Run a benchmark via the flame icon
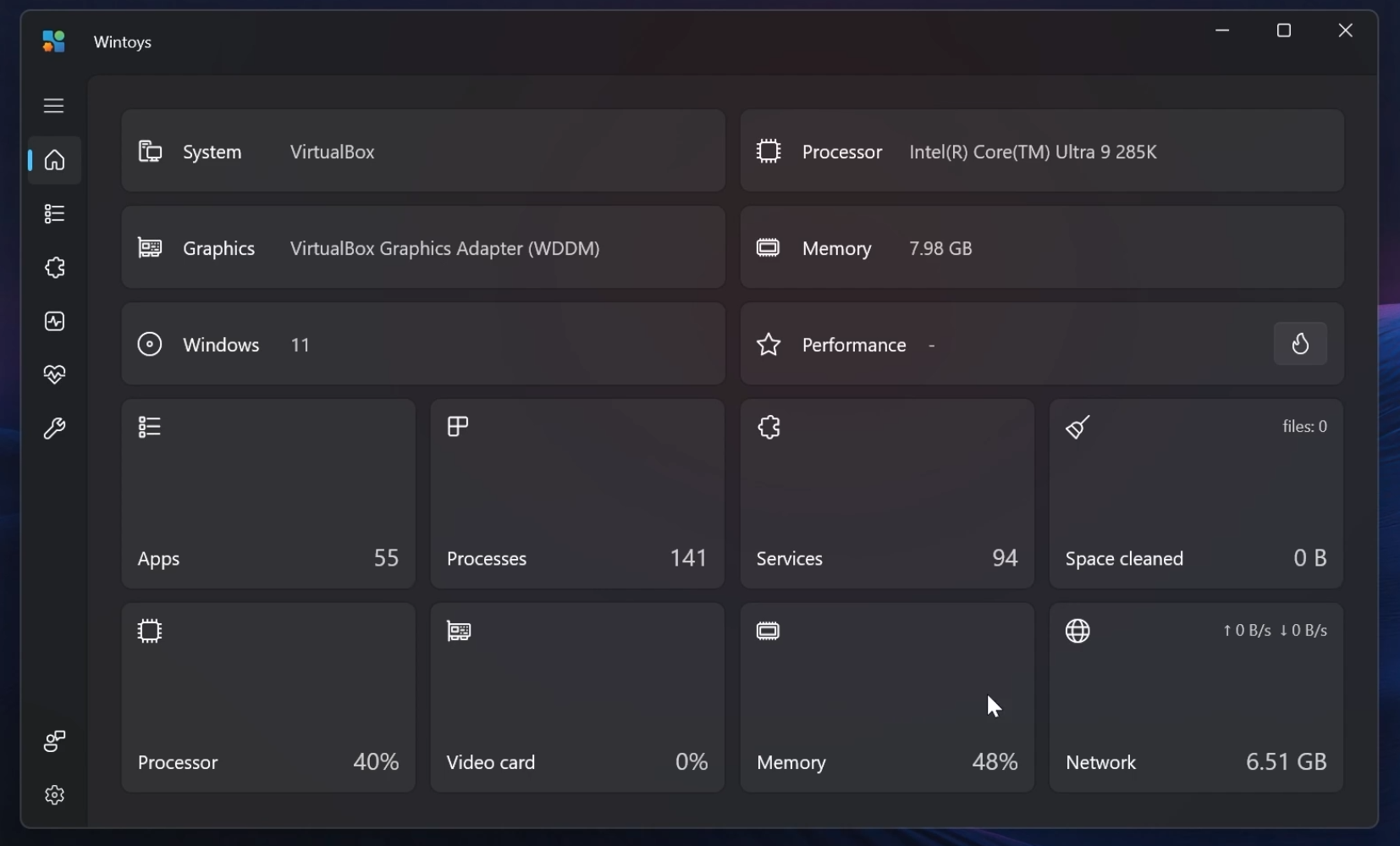The width and height of the screenshot is (1400, 846). [1300, 344]
